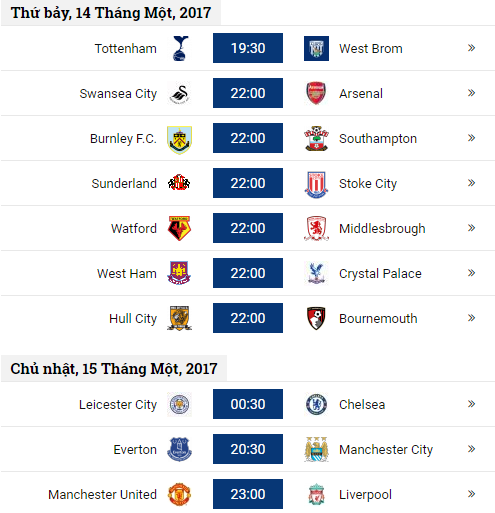Select the Burnley F.C. badge

[x=179, y=140]
